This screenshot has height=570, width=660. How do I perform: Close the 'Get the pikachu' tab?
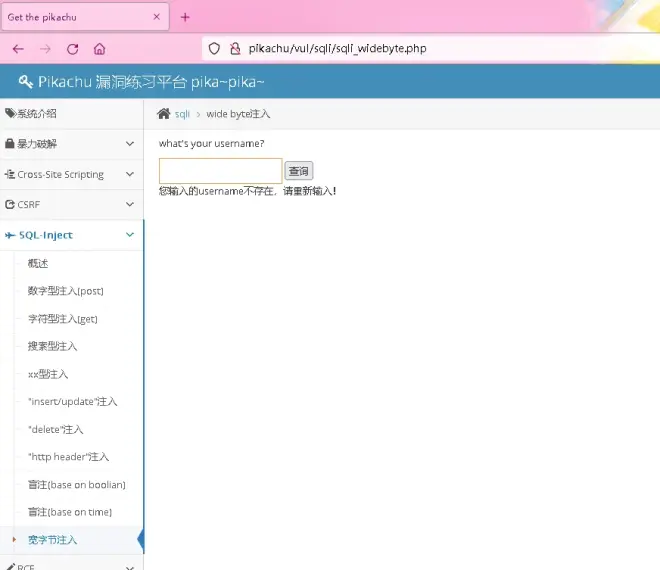157,17
